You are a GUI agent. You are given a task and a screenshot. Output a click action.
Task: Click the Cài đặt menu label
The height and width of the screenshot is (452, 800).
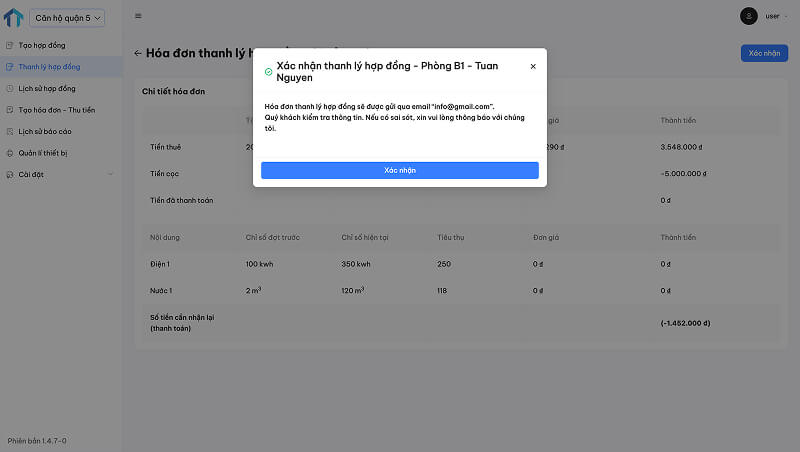coord(31,174)
